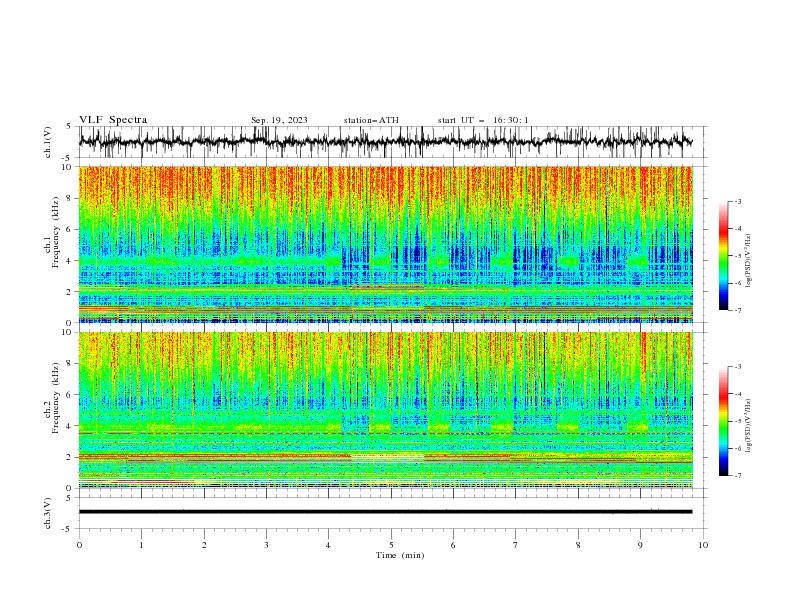Click time axis tick label '7'

[516, 545]
